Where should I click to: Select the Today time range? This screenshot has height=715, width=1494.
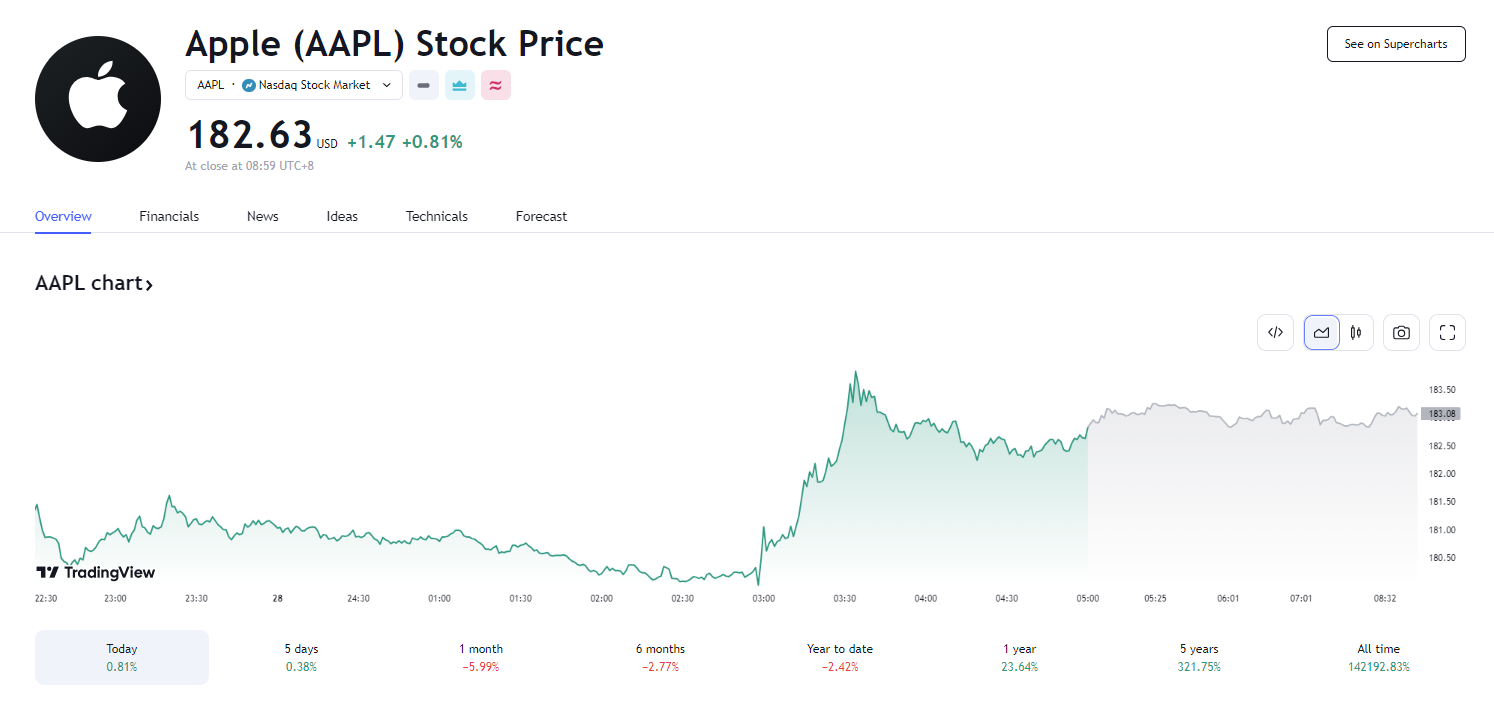coord(122,657)
